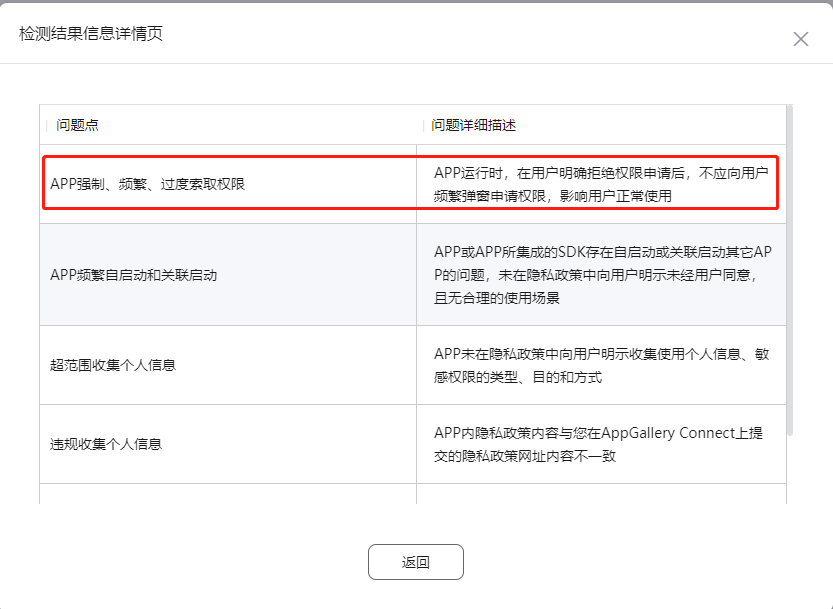Click the partially visible fifth row's left cell
The height and width of the screenshot is (609, 833).
coord(228,495)
